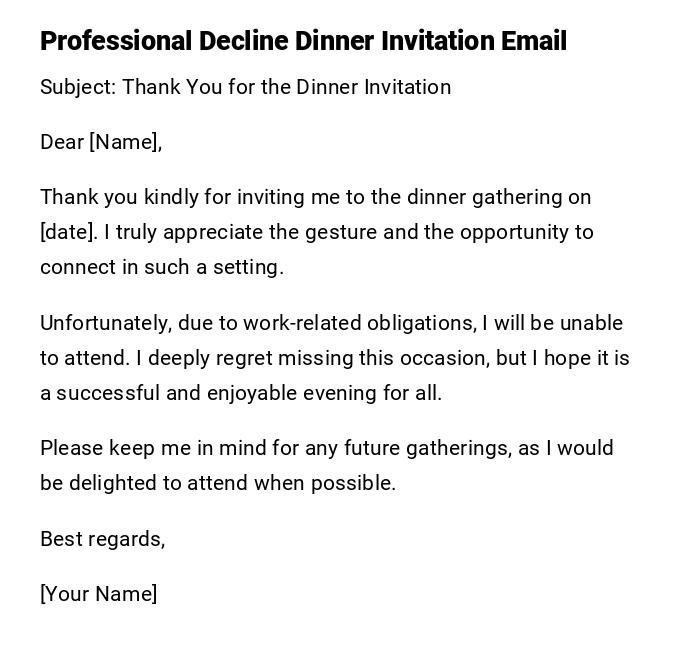Click the word "Dear" in the greeting
The height and width of the screenshot is (656, 700).
point(62,142)
